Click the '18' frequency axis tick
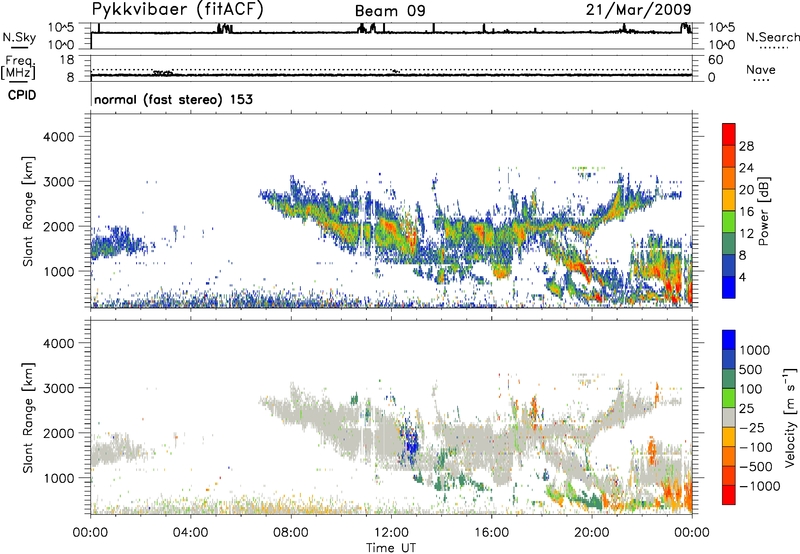The height and width of the screenshot is (554, 800). click(x=67, y=60)
